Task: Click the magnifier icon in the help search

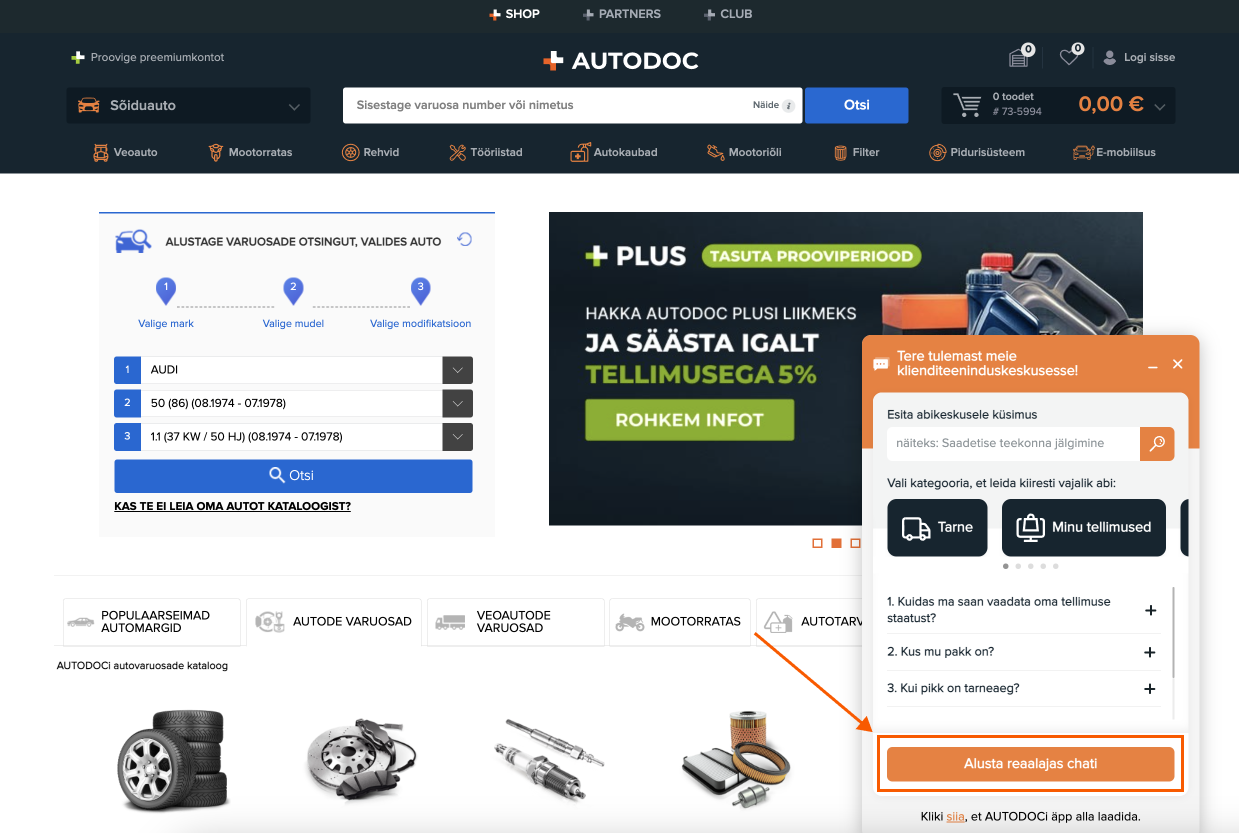Action: tap(1157, 444)
